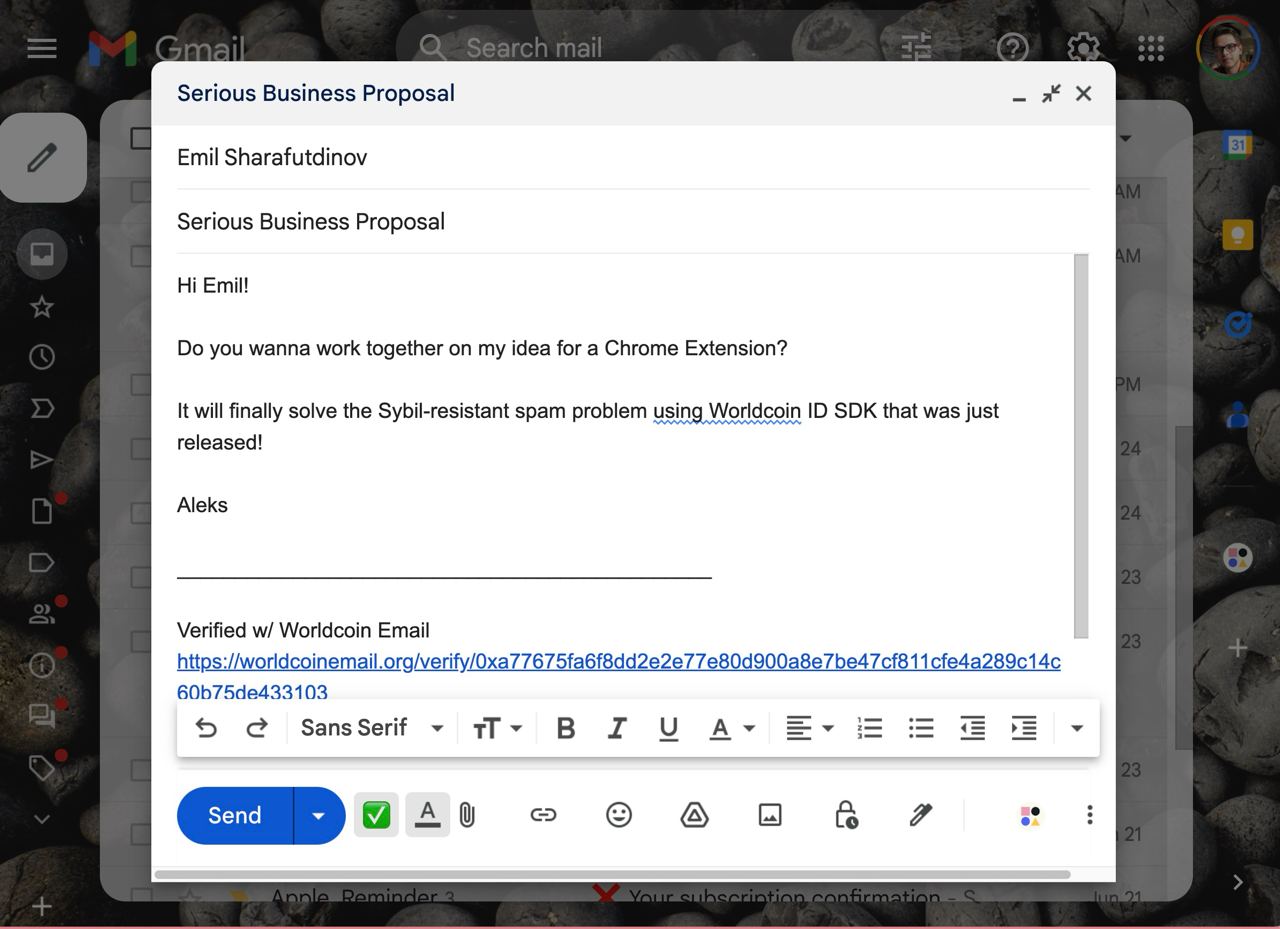The width and height of the screenshot is (1280, 929).
Task: Decrease indent of the text
Action: click(972, 728)
